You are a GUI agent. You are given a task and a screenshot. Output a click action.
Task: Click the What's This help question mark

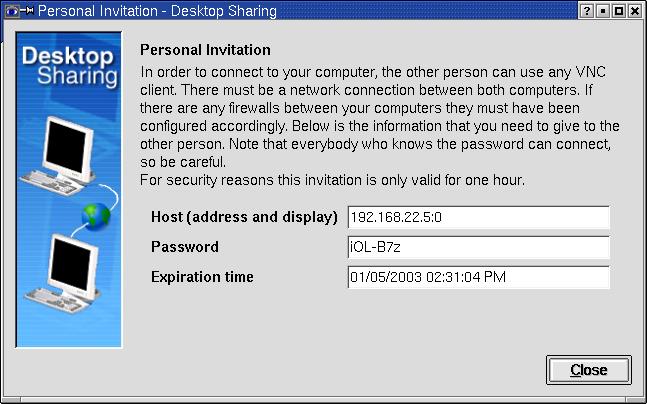[x=586, y=11]
